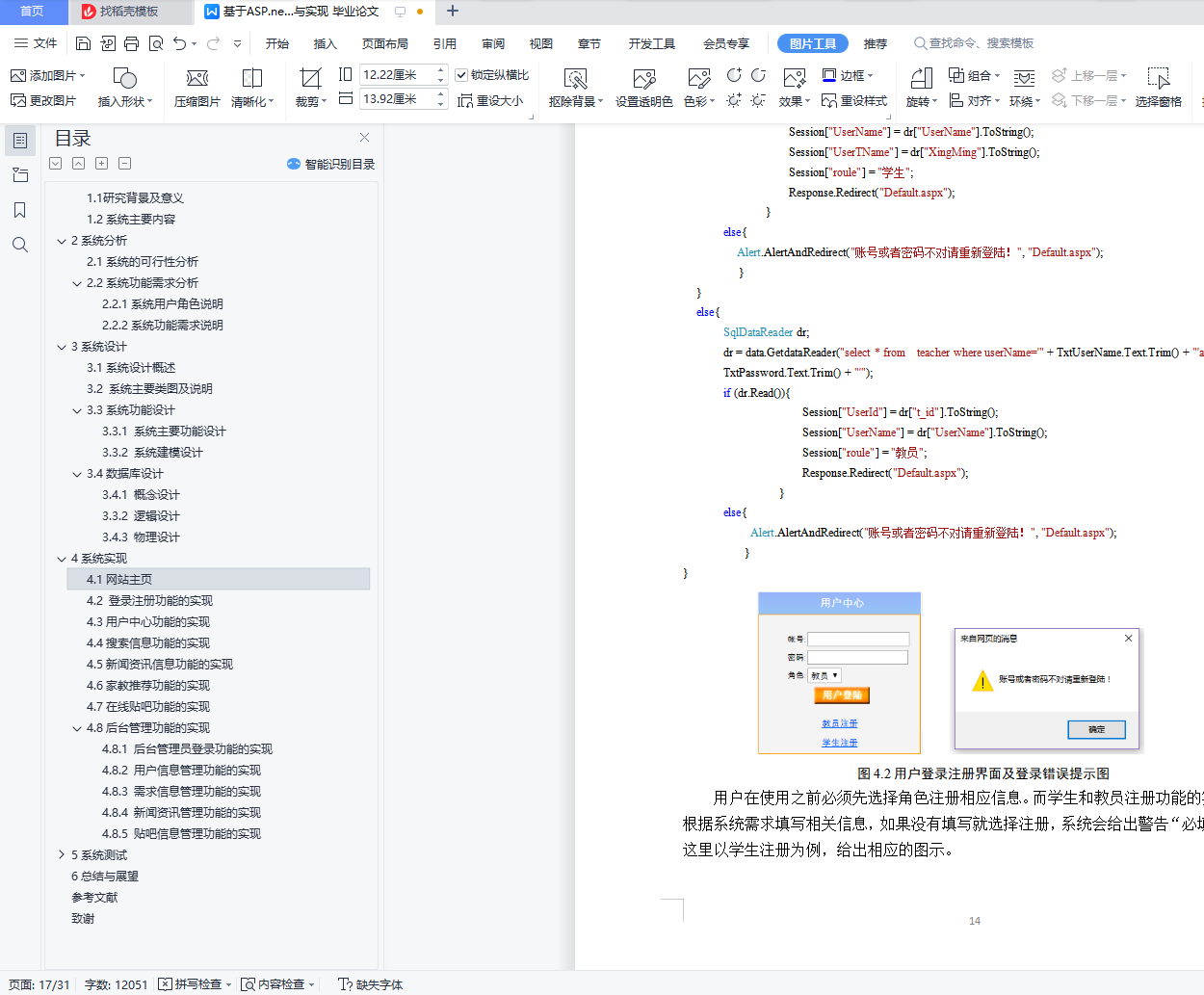This screenshot has width=1204, height=995.
Task: Collapse the '4 系统实现' outline section
Action: [x=61, y=559]
